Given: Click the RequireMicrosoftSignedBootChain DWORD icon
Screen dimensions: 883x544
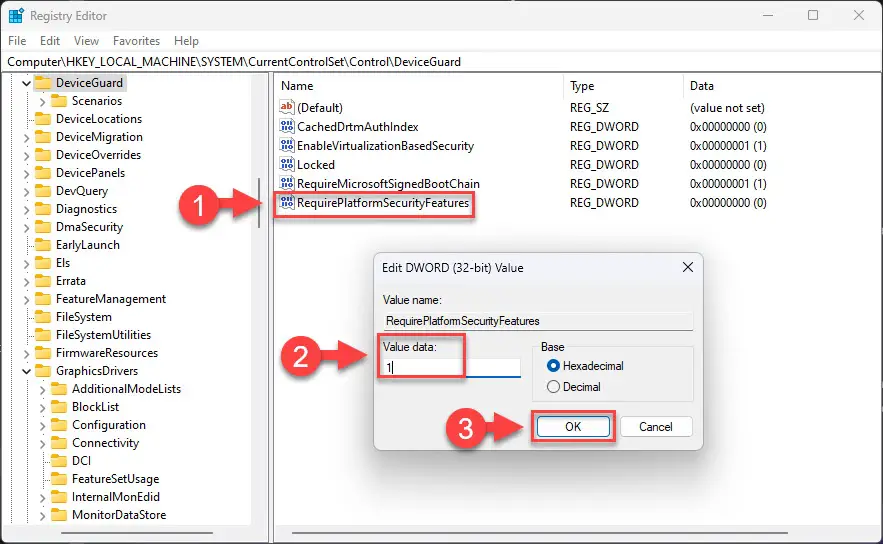Looking at the screenshot, I should pyautogui.click(x=287, y=184).
